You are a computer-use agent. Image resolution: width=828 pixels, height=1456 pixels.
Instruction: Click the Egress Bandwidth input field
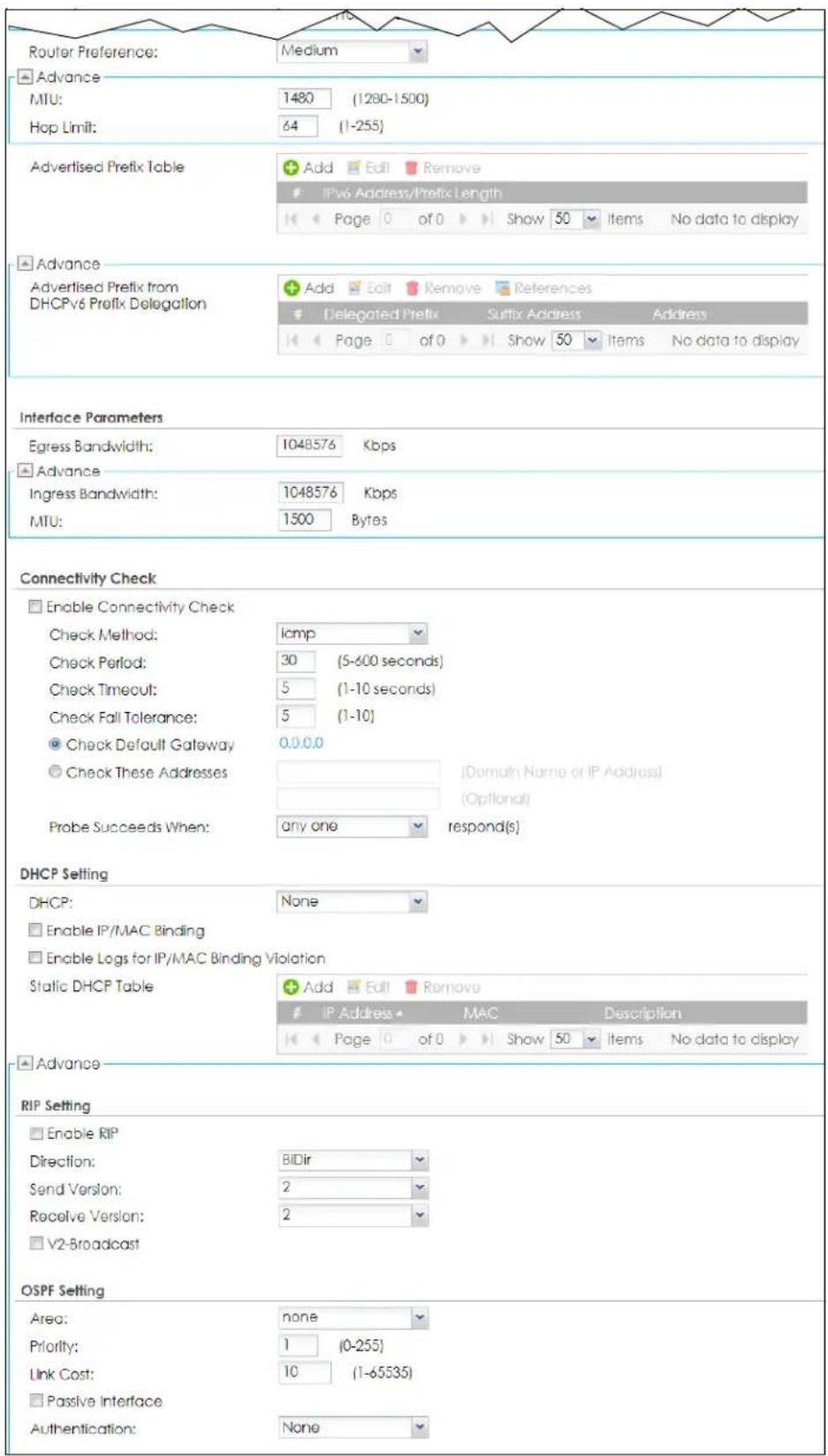310,445
